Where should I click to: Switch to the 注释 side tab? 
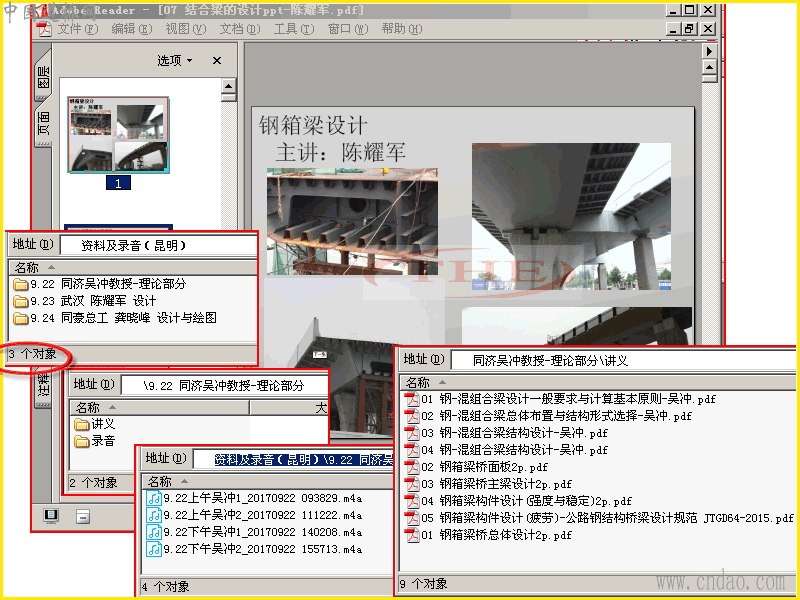tap(44, 387)
